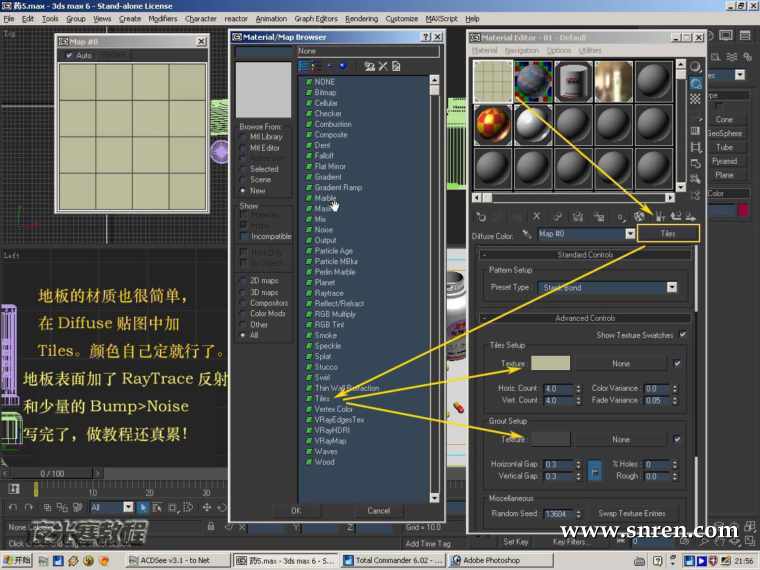Click the Sample Type icon in Material Editor sidebar
The image size is (760, 570).
696,67
